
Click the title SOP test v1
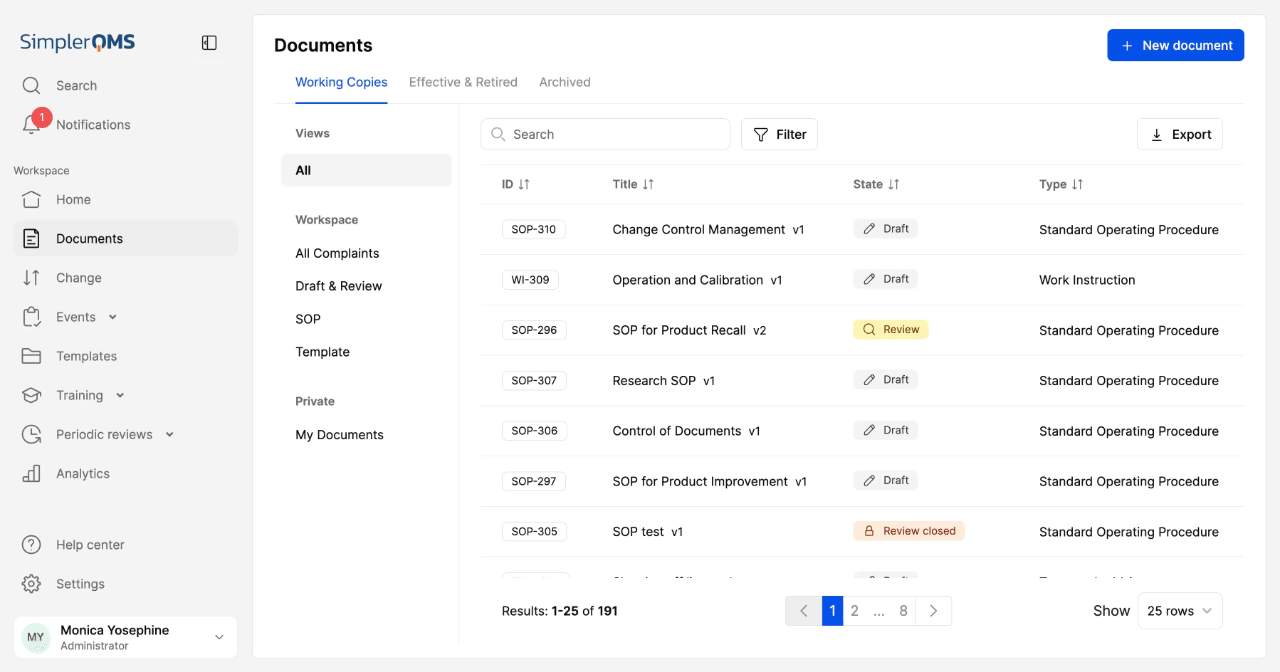pos(647,532)
